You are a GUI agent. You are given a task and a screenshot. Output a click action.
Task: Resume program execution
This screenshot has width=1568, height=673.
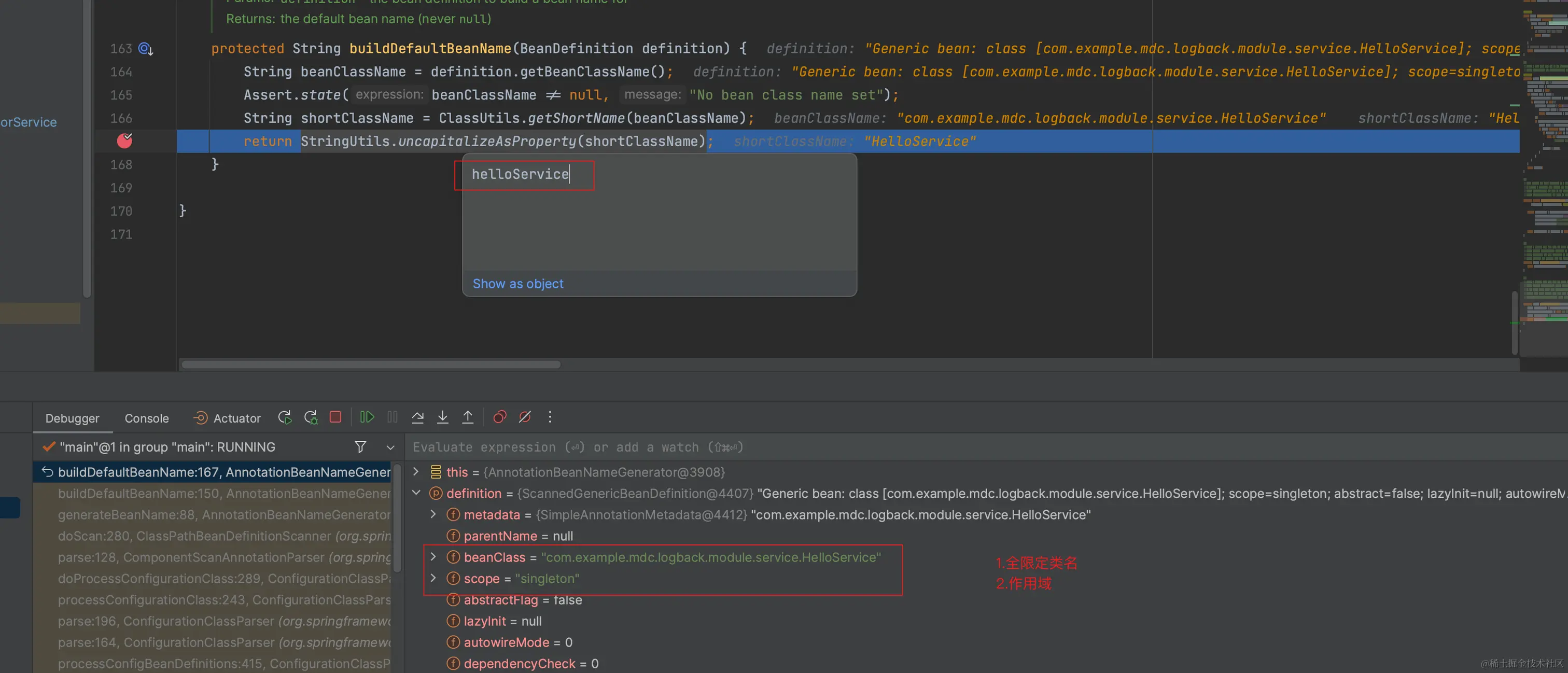[367, 417]
